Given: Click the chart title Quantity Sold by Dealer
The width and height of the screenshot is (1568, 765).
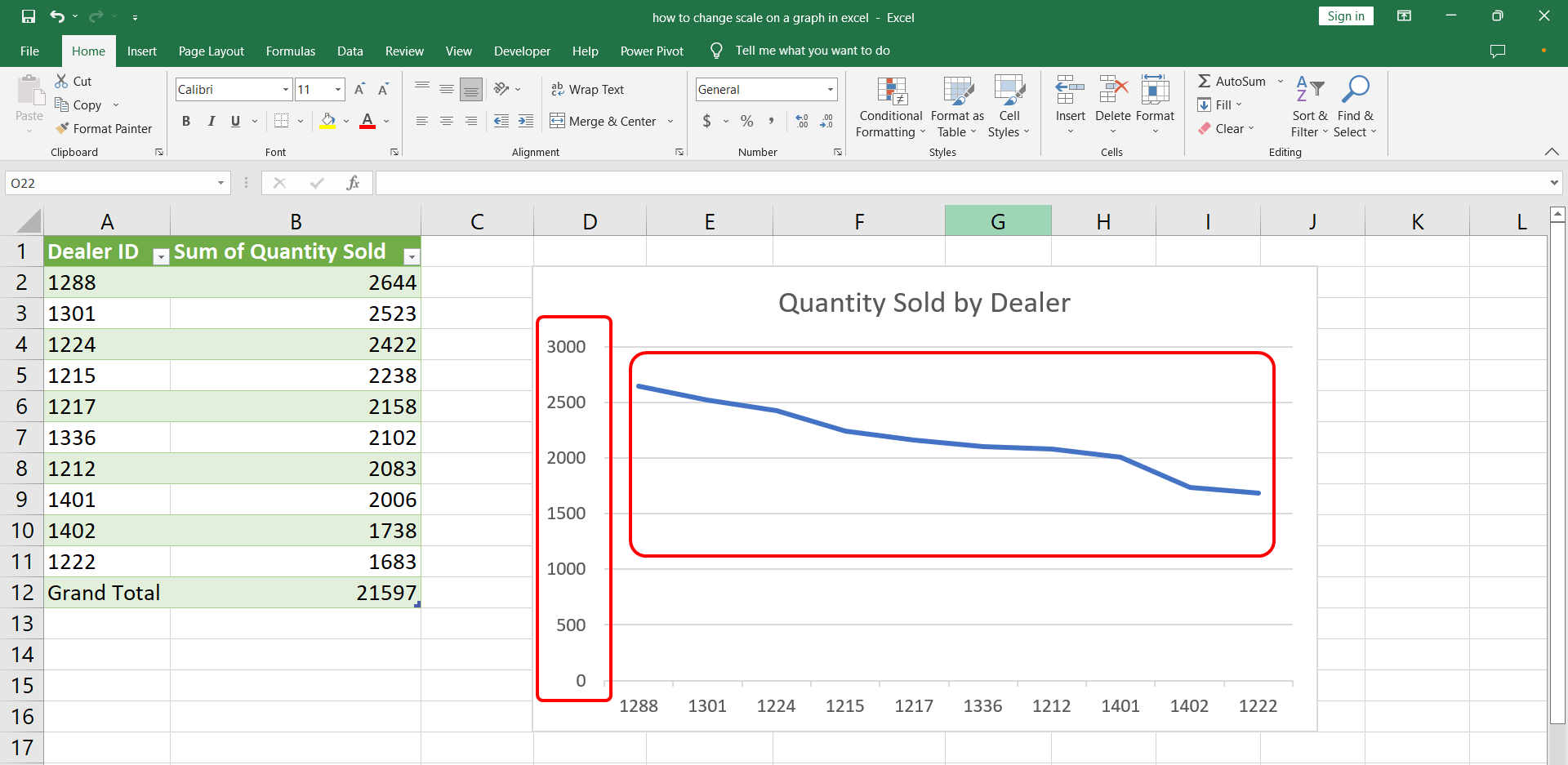Looking at the screenshot, I should 924,303.
